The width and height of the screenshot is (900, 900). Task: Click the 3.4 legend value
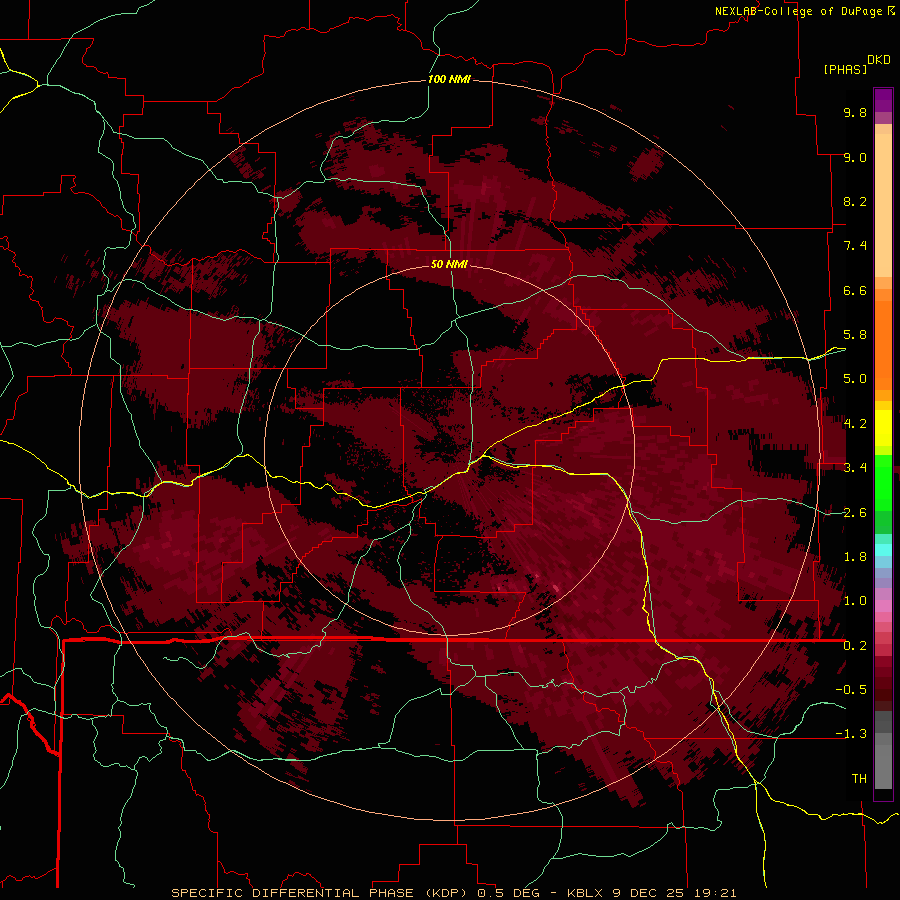click(855, 468)
